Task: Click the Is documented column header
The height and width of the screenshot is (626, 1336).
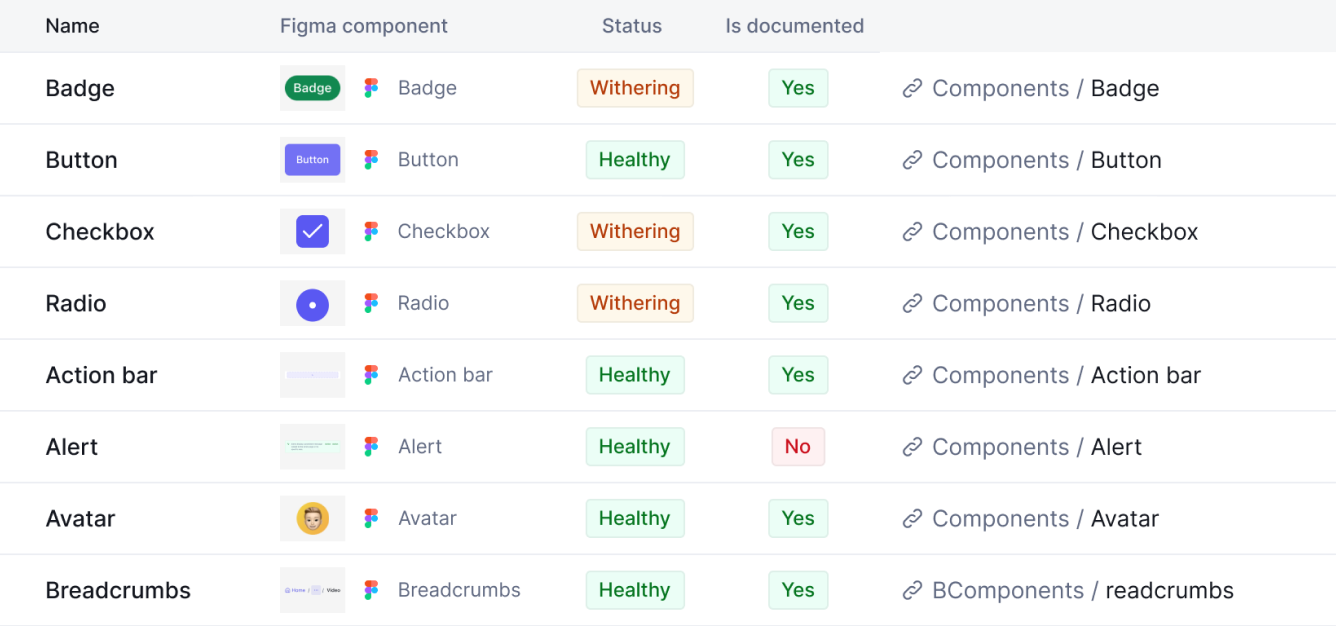Action: tap(794, 26)
